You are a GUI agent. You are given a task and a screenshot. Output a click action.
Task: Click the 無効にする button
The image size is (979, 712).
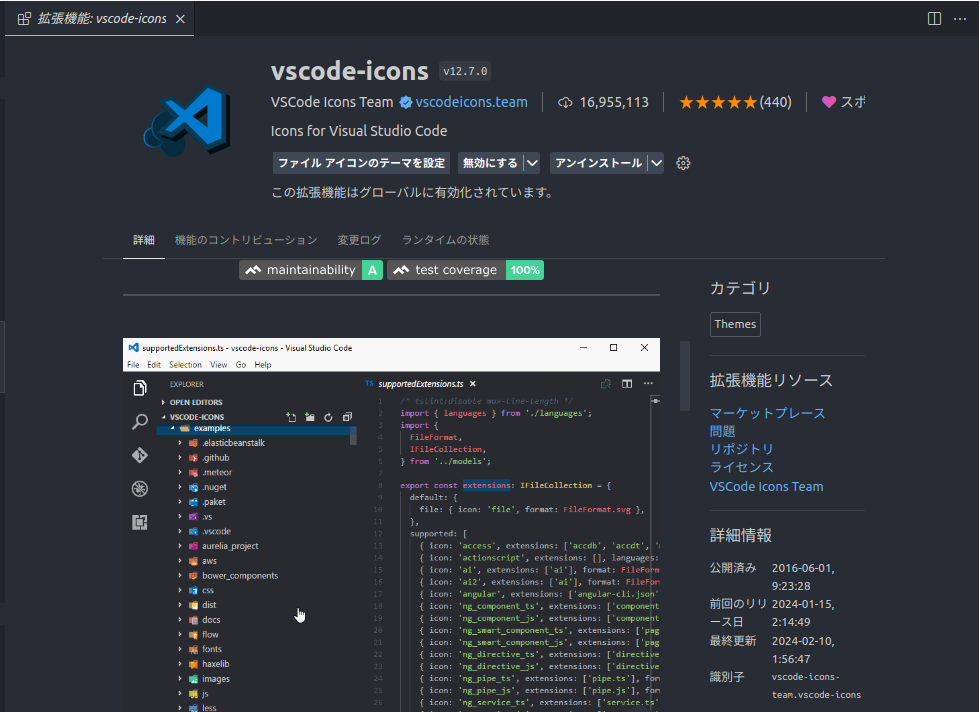[x=490, y=163]
